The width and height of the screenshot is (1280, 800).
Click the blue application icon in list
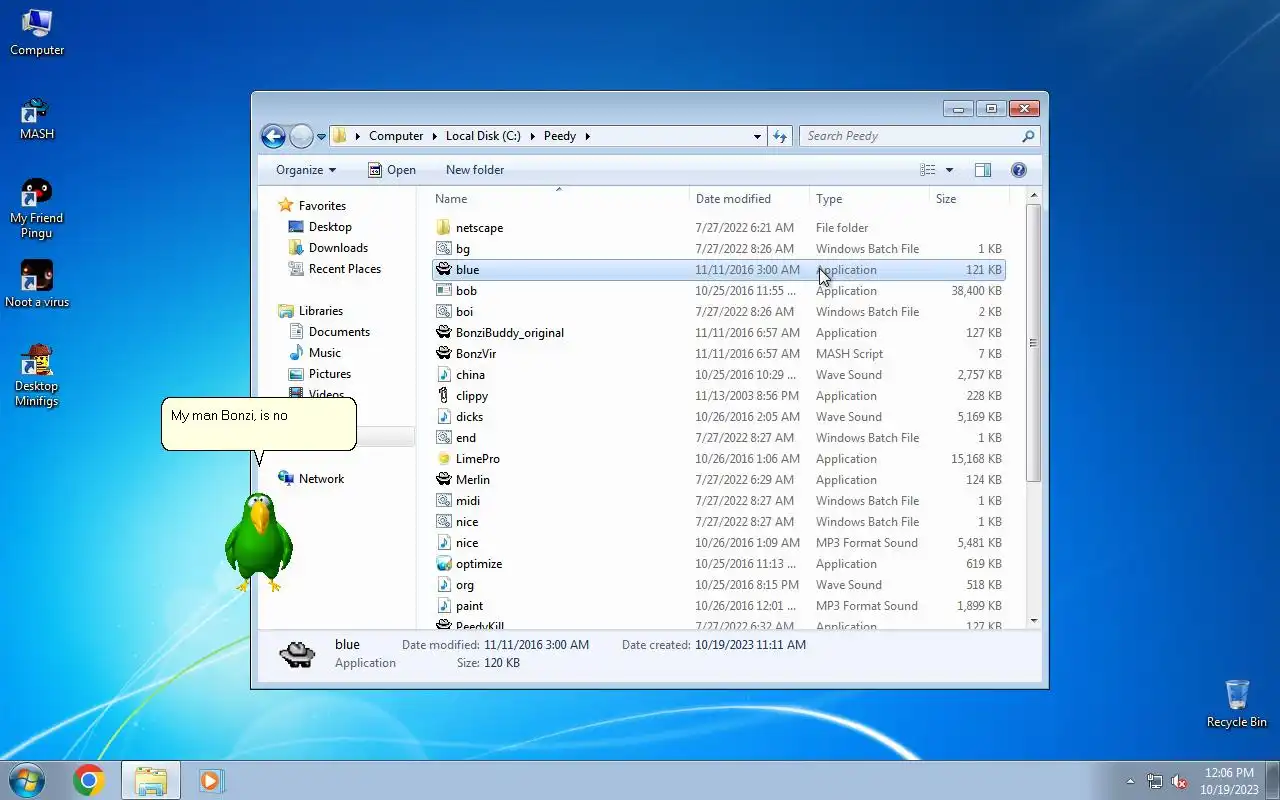coord(444,270)
